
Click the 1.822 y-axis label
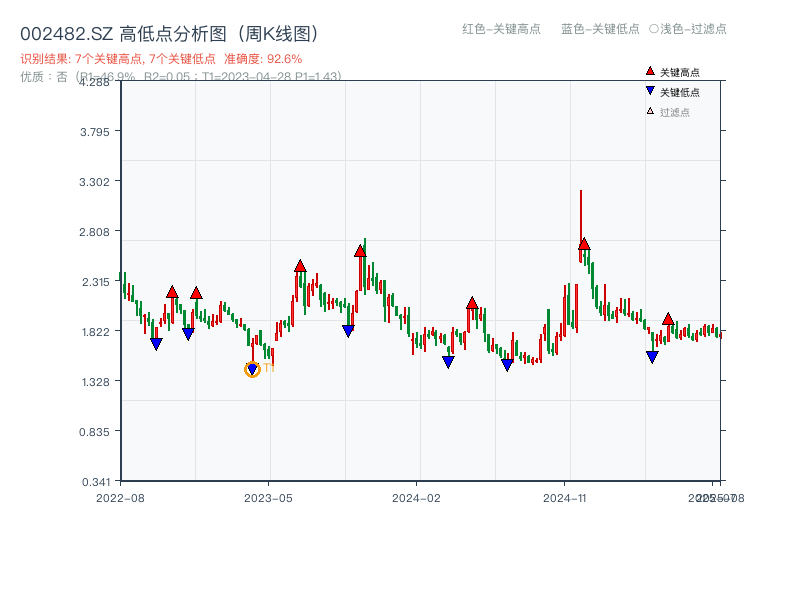(x=95, y=332)
